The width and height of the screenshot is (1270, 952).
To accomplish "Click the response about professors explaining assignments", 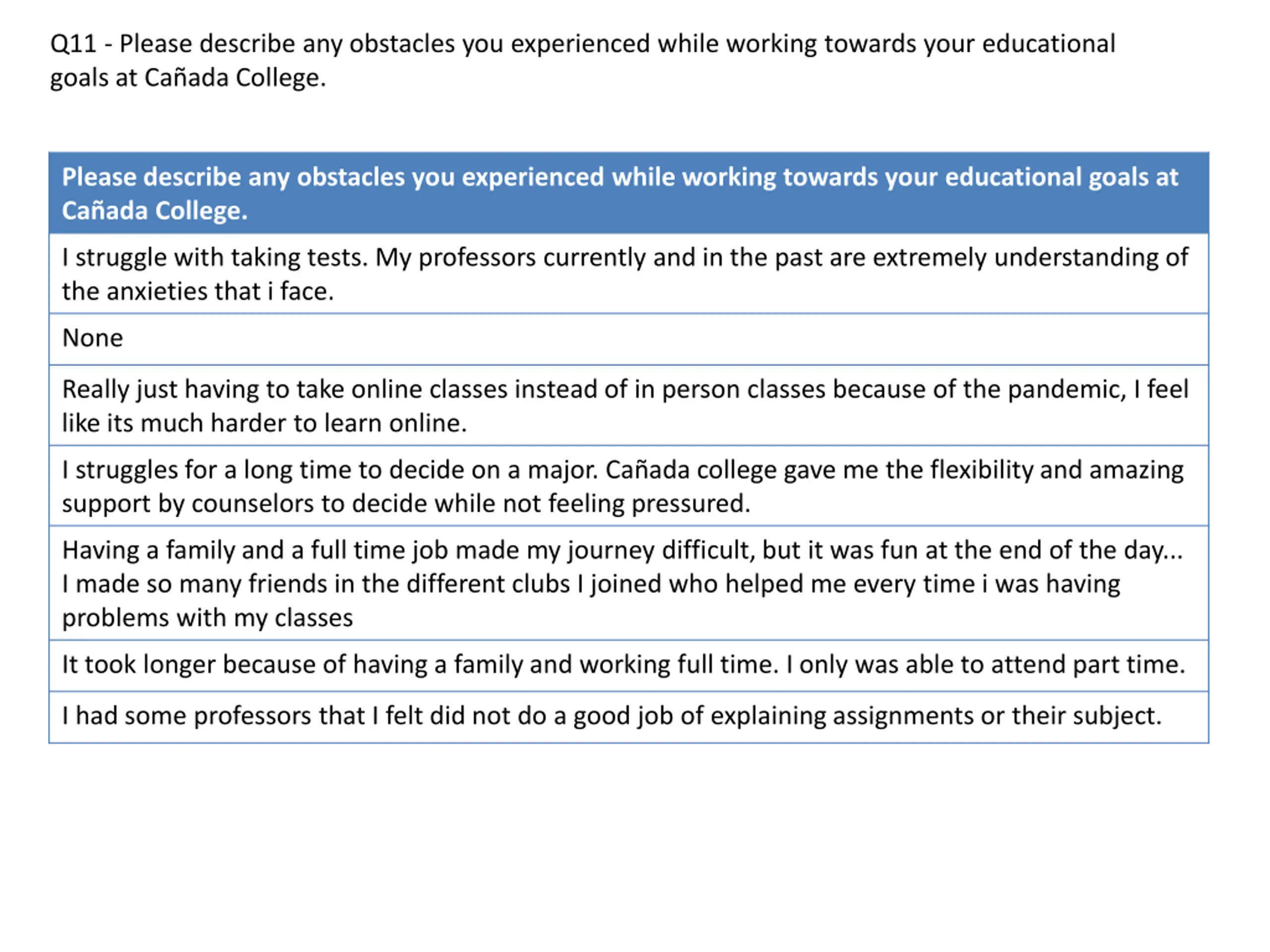I will click(x=629, y=717).
